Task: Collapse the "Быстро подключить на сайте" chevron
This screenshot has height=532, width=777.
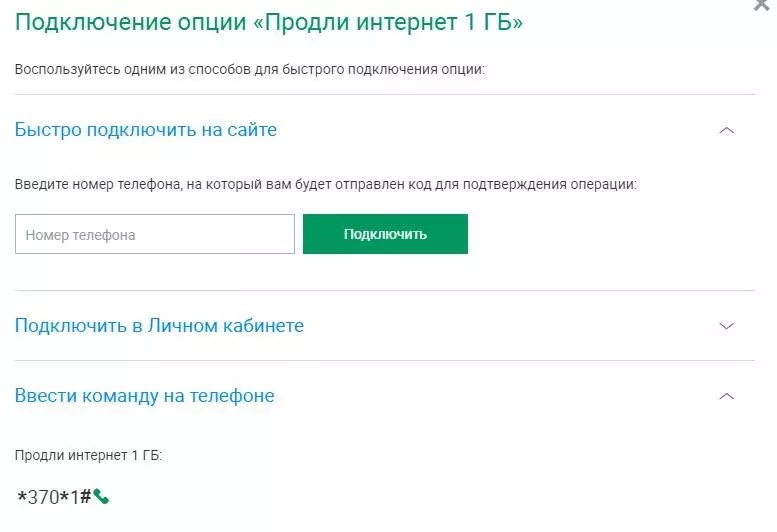Action: tap(726, 130)
